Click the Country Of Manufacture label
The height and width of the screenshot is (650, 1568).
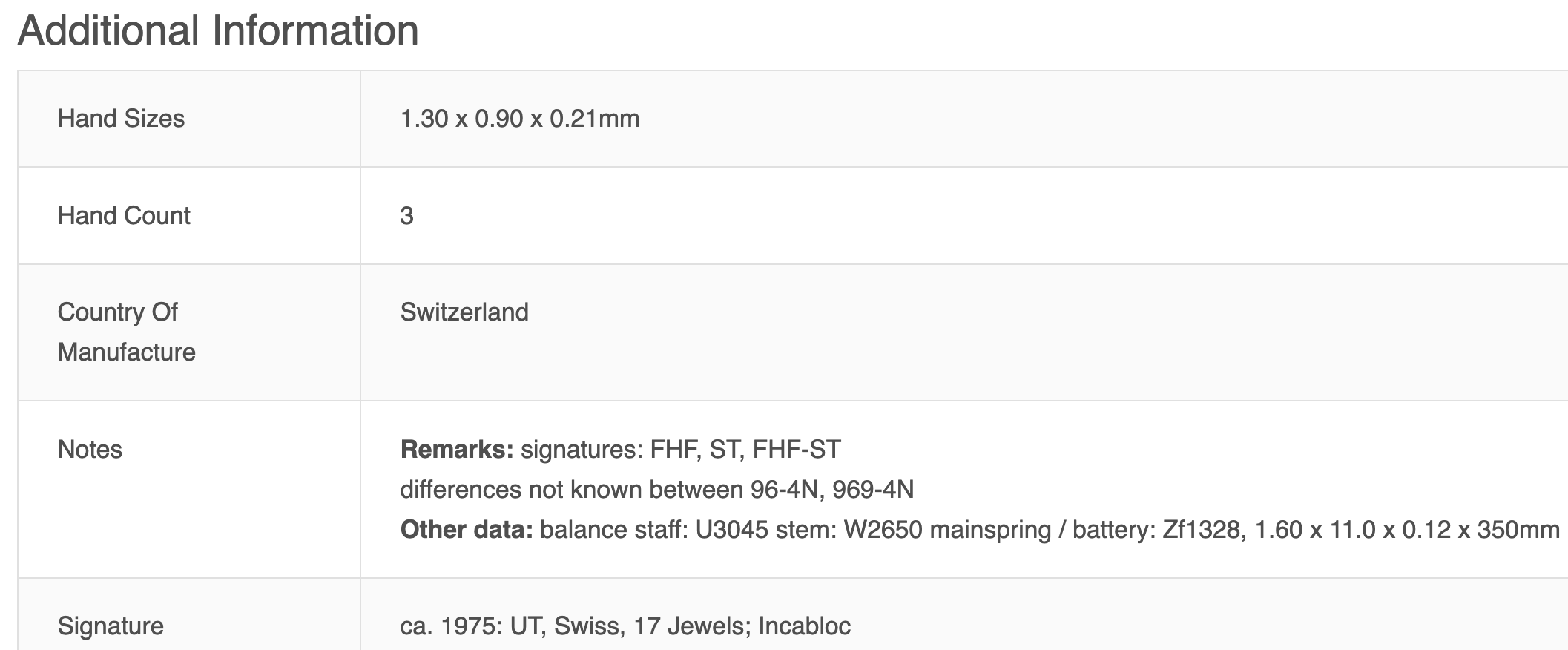[126, 332]
